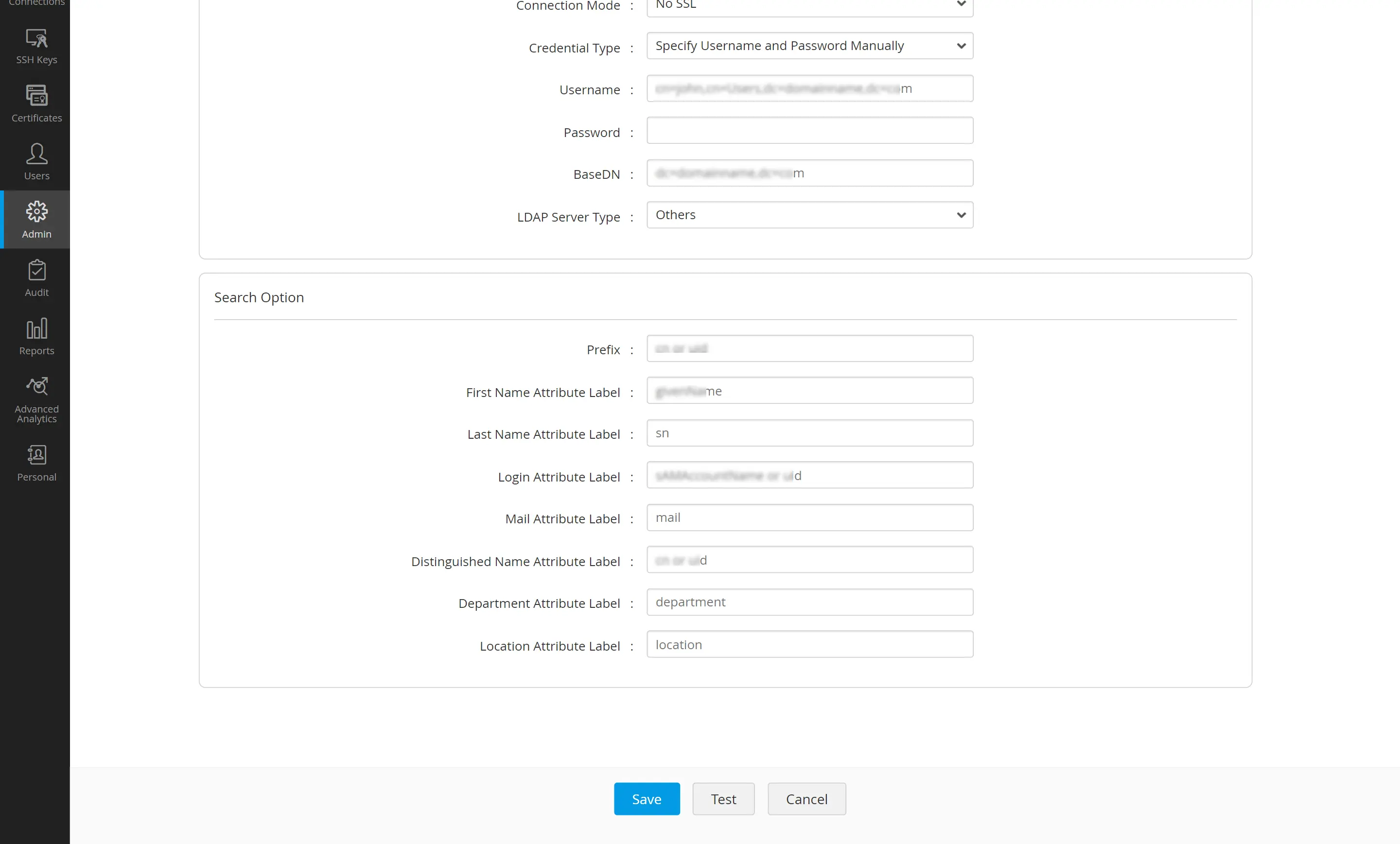Open the LDAP Server Type dropdown
The image size is (1400, 844).
coord(809,215)
